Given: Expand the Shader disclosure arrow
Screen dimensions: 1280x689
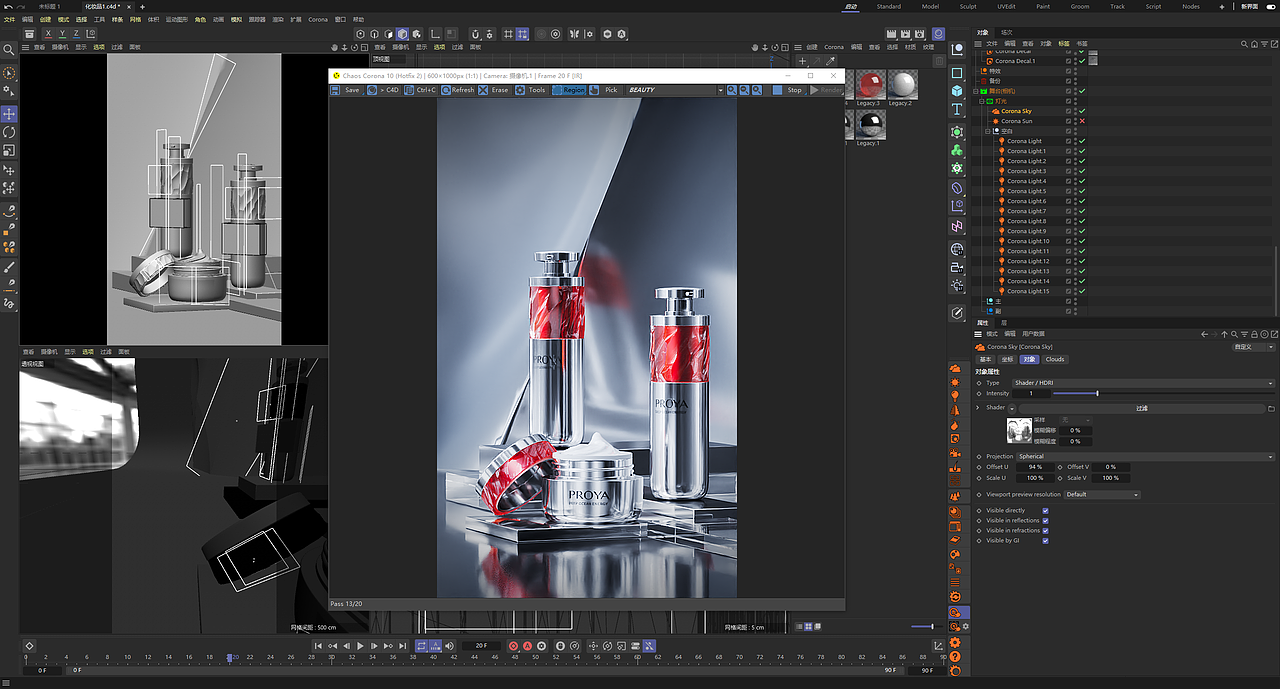Looking at the screenshot, I should click(979, 408).
